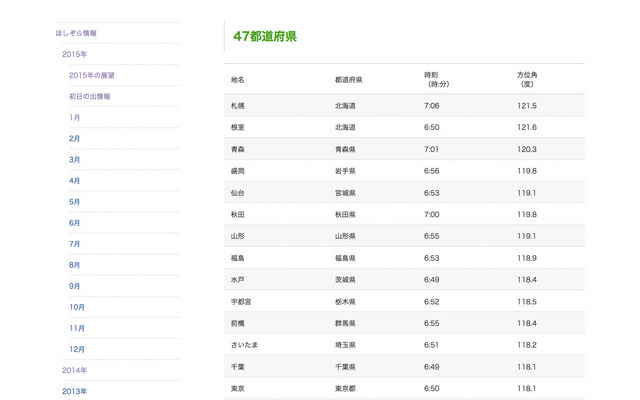This screenshot has width=640, height=400.
Task: Select the 山形 place name cell
Action: click(x=238, y=236)
